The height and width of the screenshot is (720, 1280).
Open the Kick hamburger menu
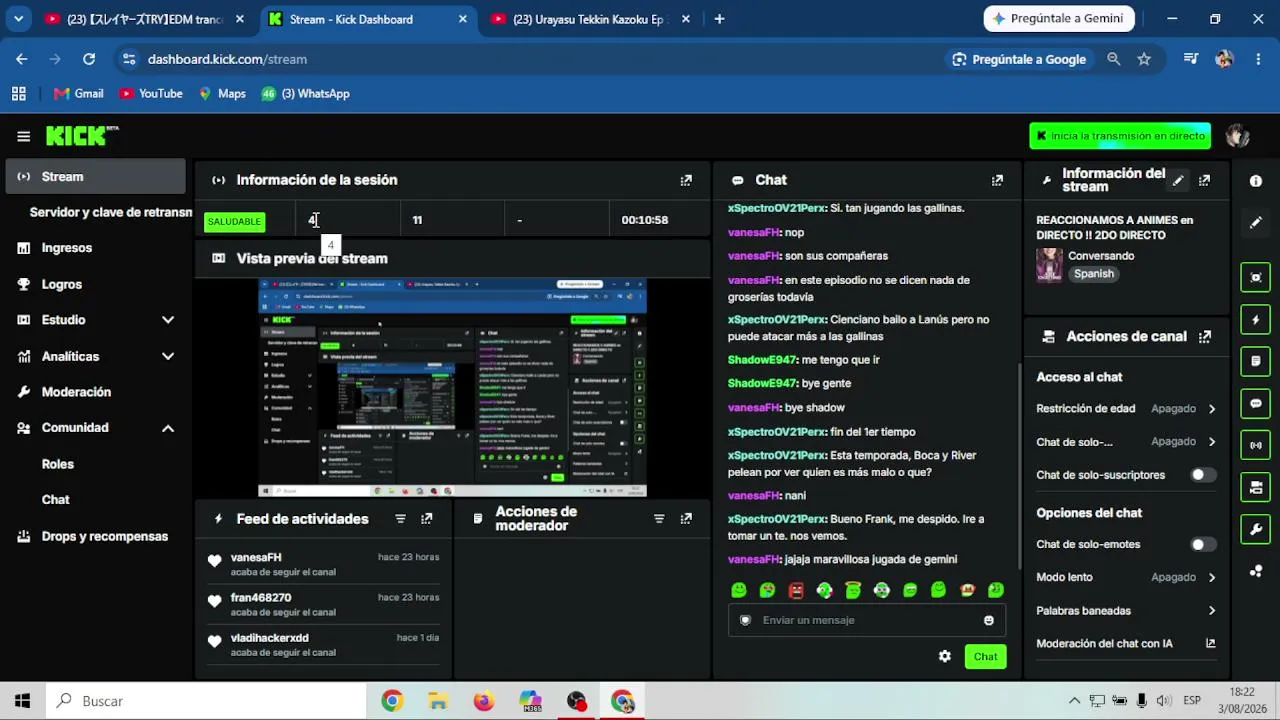point(23,136)
